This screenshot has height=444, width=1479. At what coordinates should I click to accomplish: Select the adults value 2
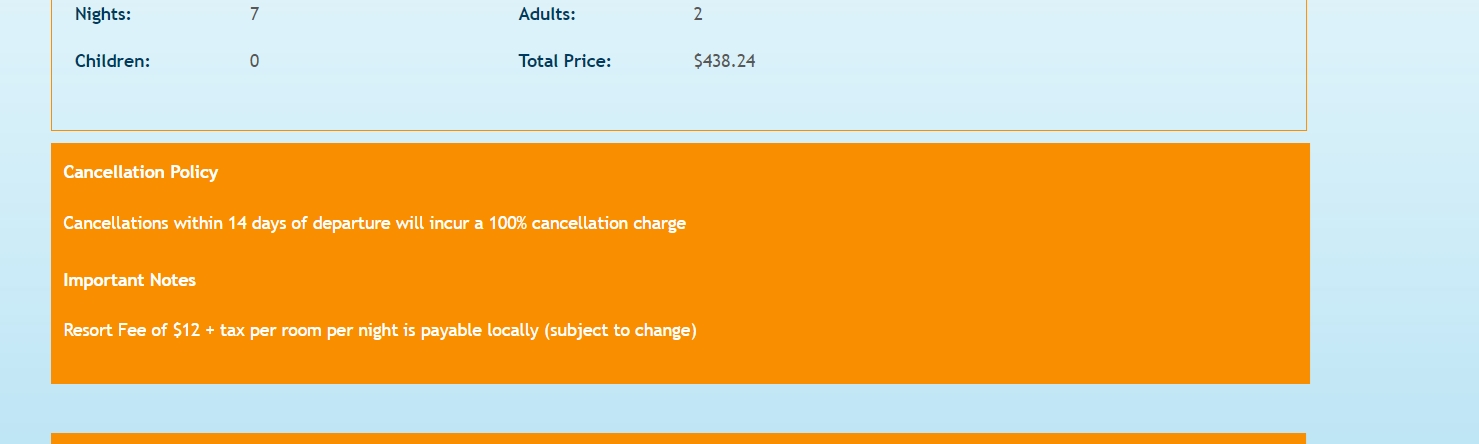click(x=698, y=15)
